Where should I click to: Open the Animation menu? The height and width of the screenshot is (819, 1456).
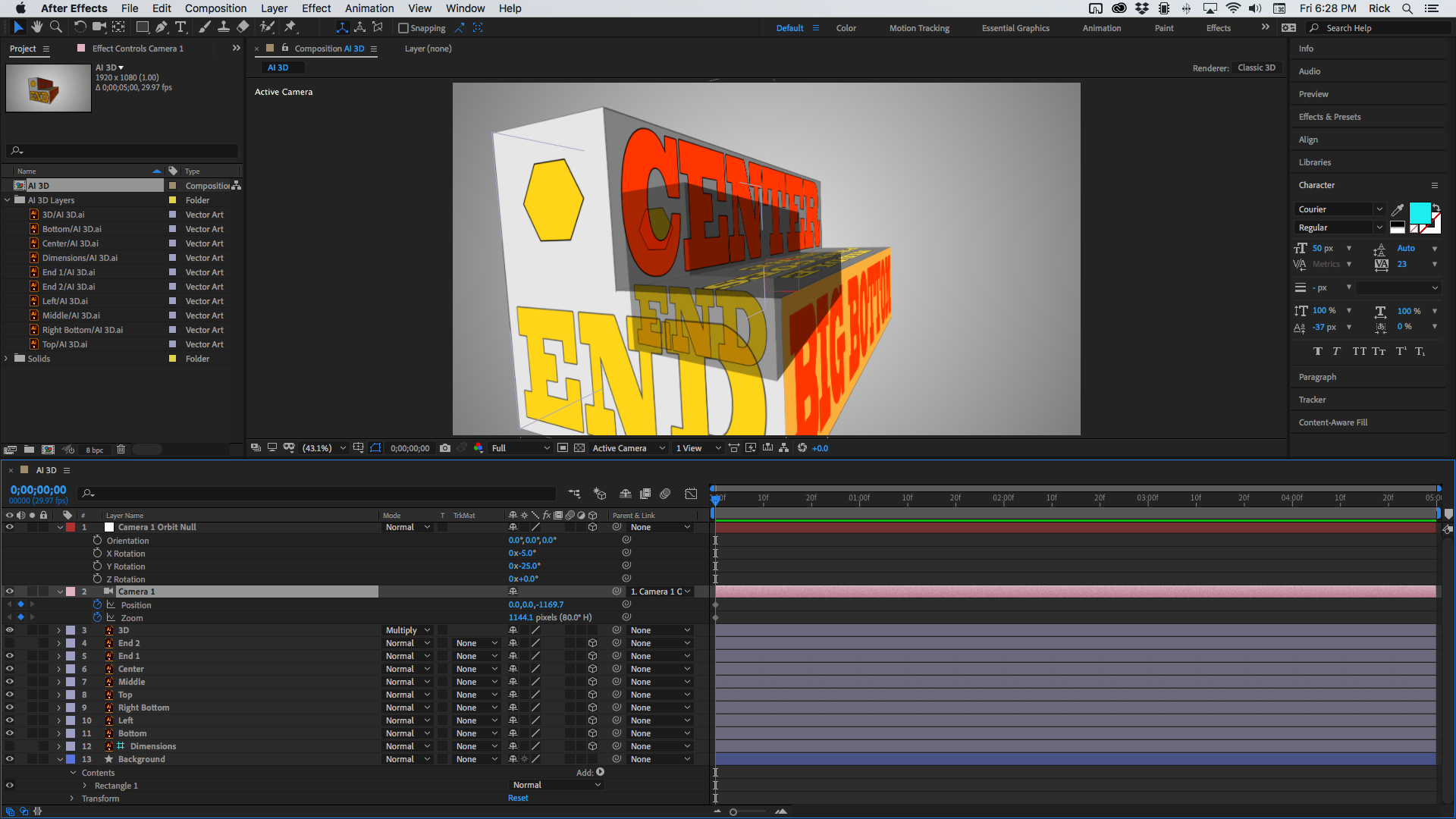pos(369,8)
